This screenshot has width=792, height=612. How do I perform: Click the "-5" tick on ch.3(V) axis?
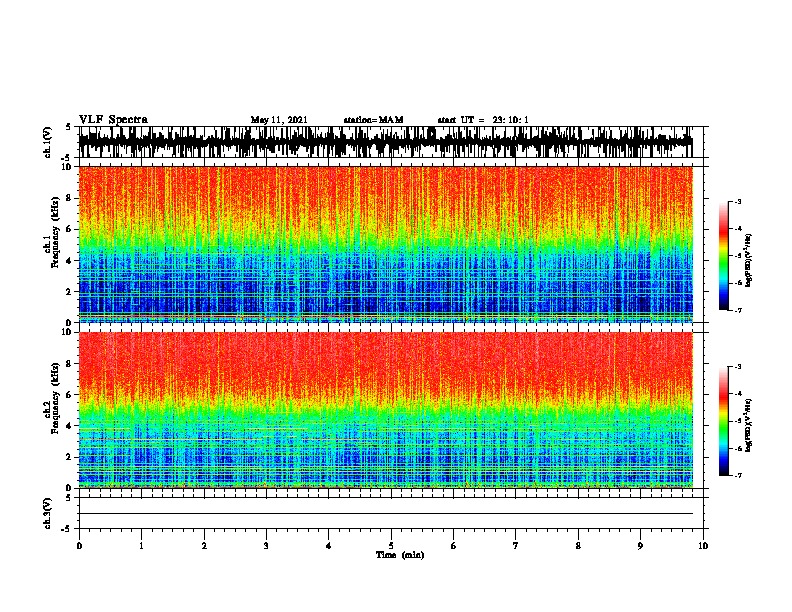click(68, 529)
